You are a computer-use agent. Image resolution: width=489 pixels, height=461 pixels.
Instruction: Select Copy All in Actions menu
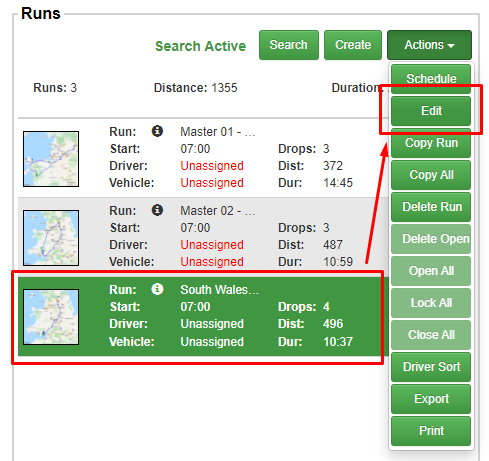pyautogui.click(x=431, y=175)
